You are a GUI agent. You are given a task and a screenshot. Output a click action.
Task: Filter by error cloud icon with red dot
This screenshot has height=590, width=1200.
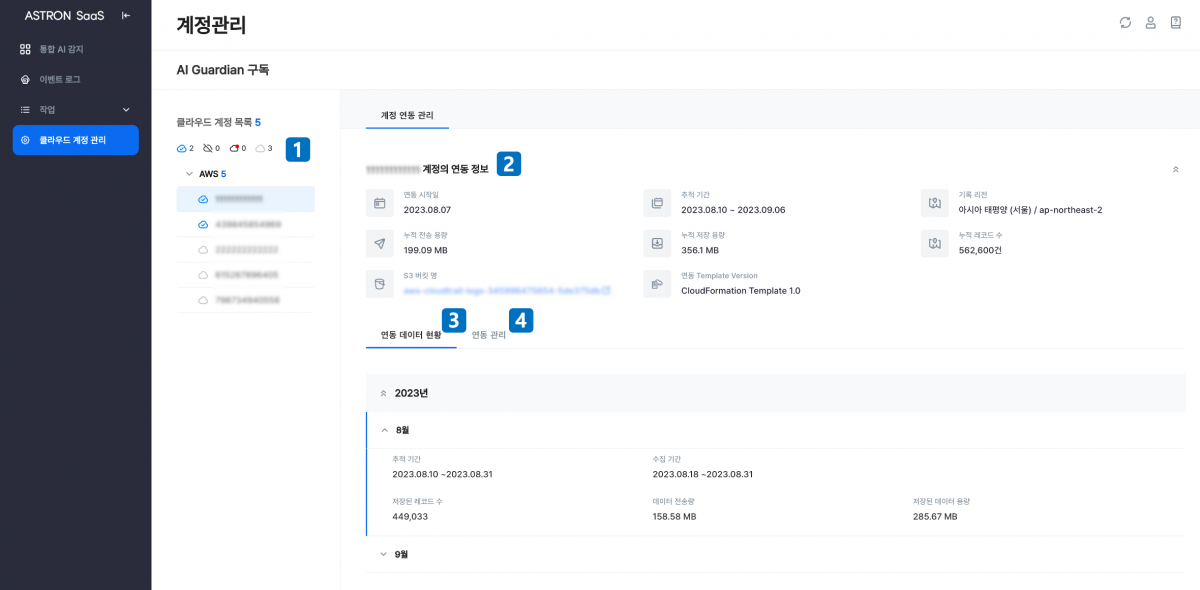pyautogui.click(x=234, y=148)
